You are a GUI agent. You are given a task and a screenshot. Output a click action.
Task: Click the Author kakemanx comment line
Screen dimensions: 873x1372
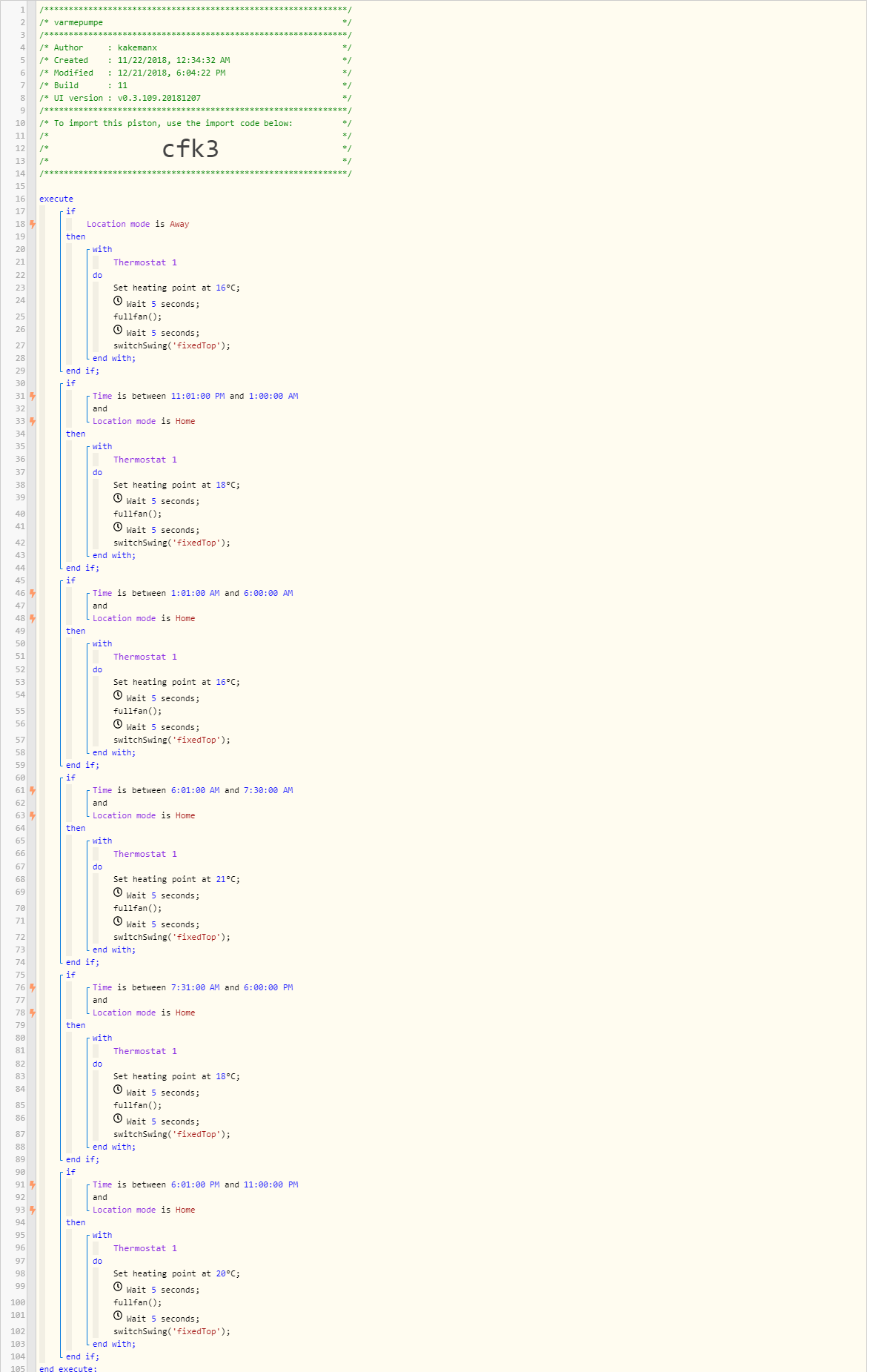click(196, 47)
